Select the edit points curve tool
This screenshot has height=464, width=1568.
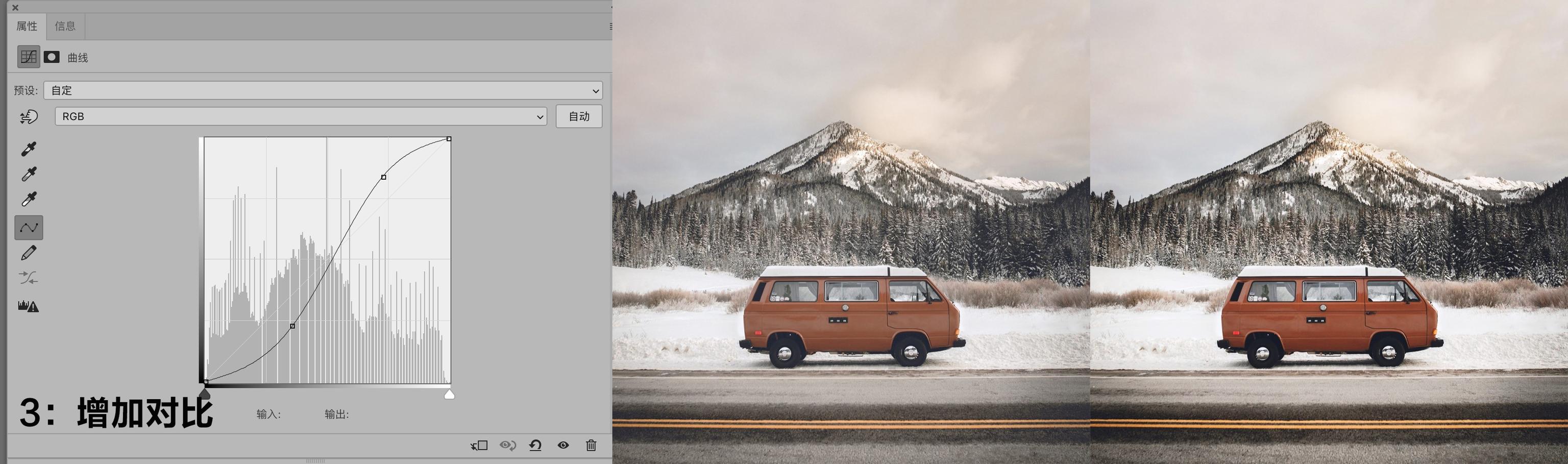pos(29,228)
